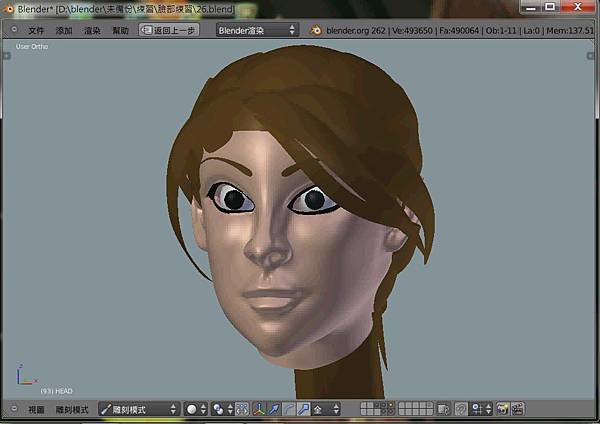600x424 pixels.
Task: Open the 添加 (Add) menu
Action: [64, 31]
